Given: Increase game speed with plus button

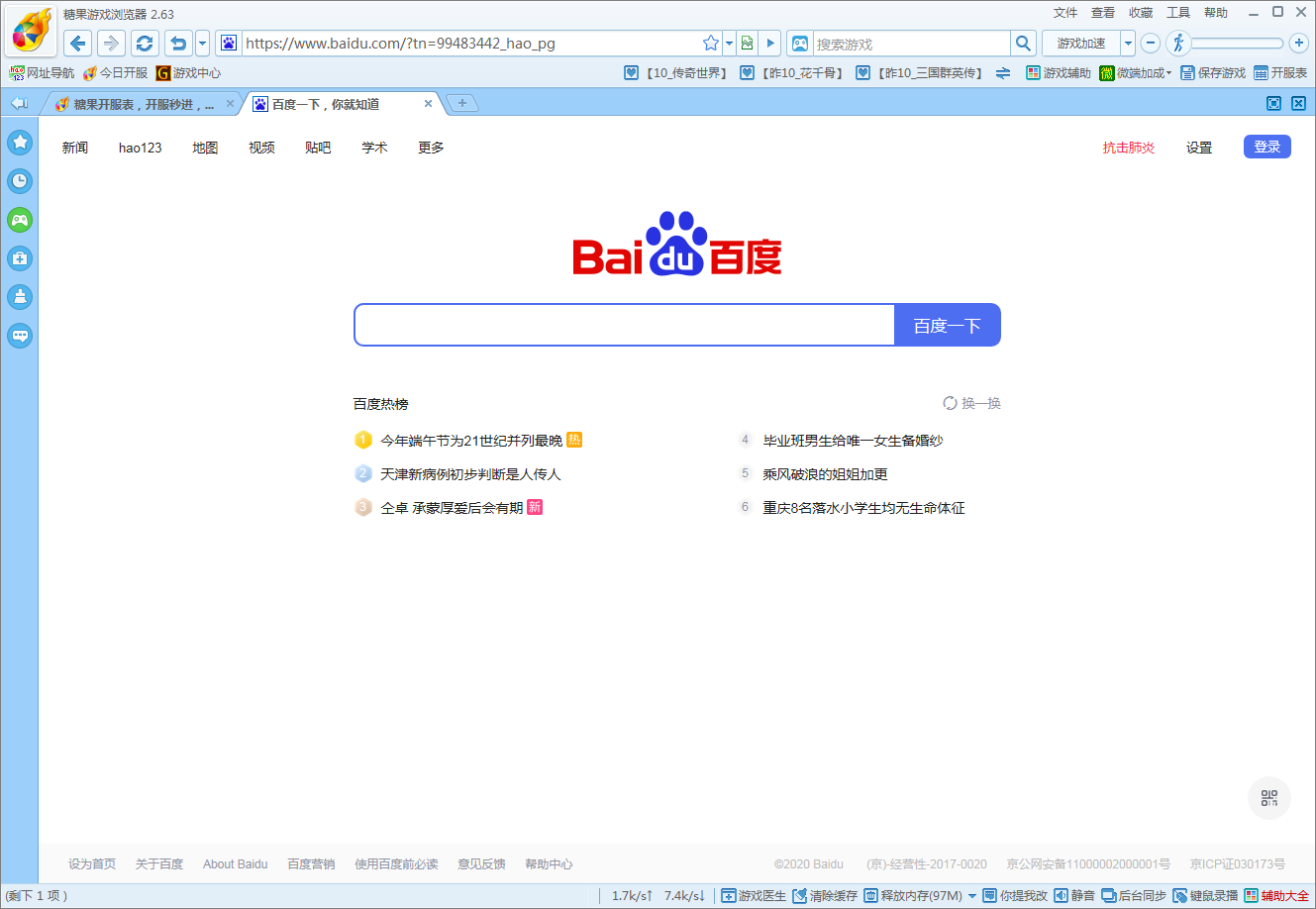Looking at the screenshot, I should tap(1299, 44).
